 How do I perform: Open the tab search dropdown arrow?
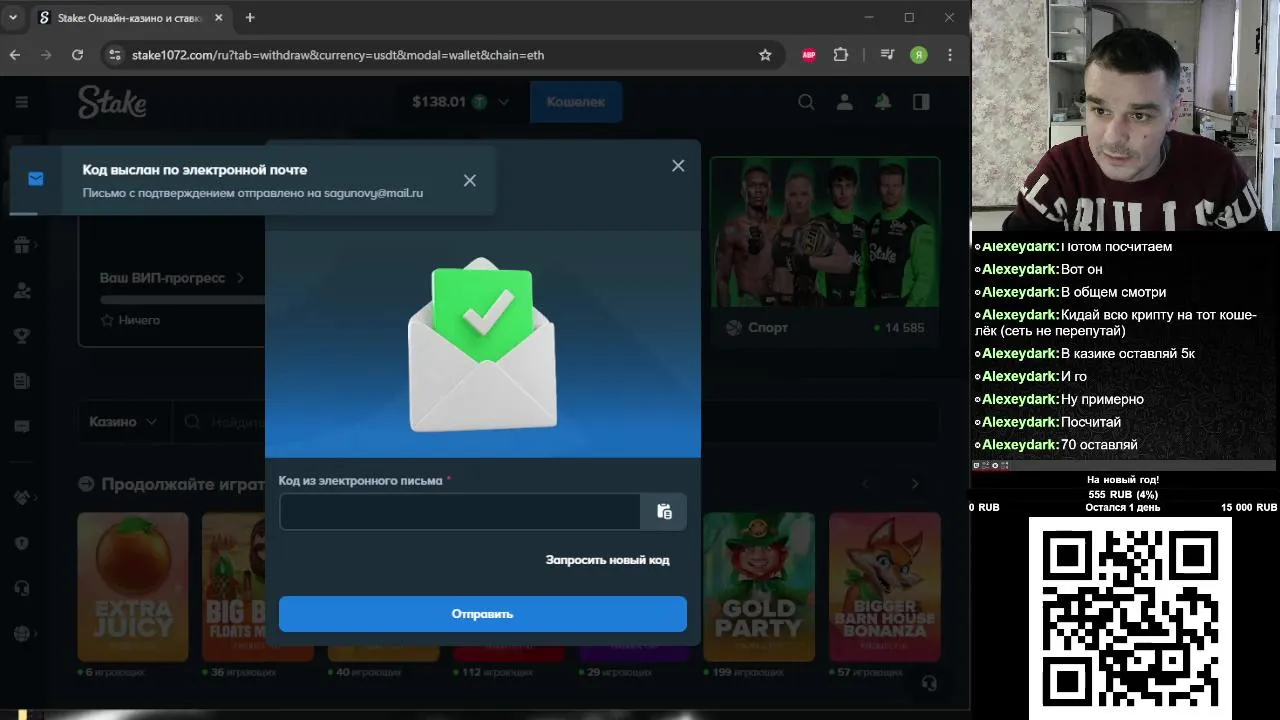(13, 18)
